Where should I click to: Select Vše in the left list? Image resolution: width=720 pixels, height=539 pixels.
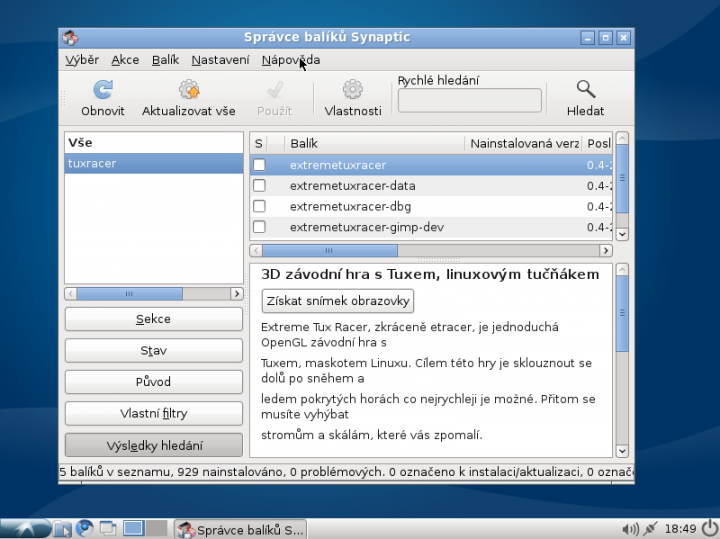tap(154, 143)
